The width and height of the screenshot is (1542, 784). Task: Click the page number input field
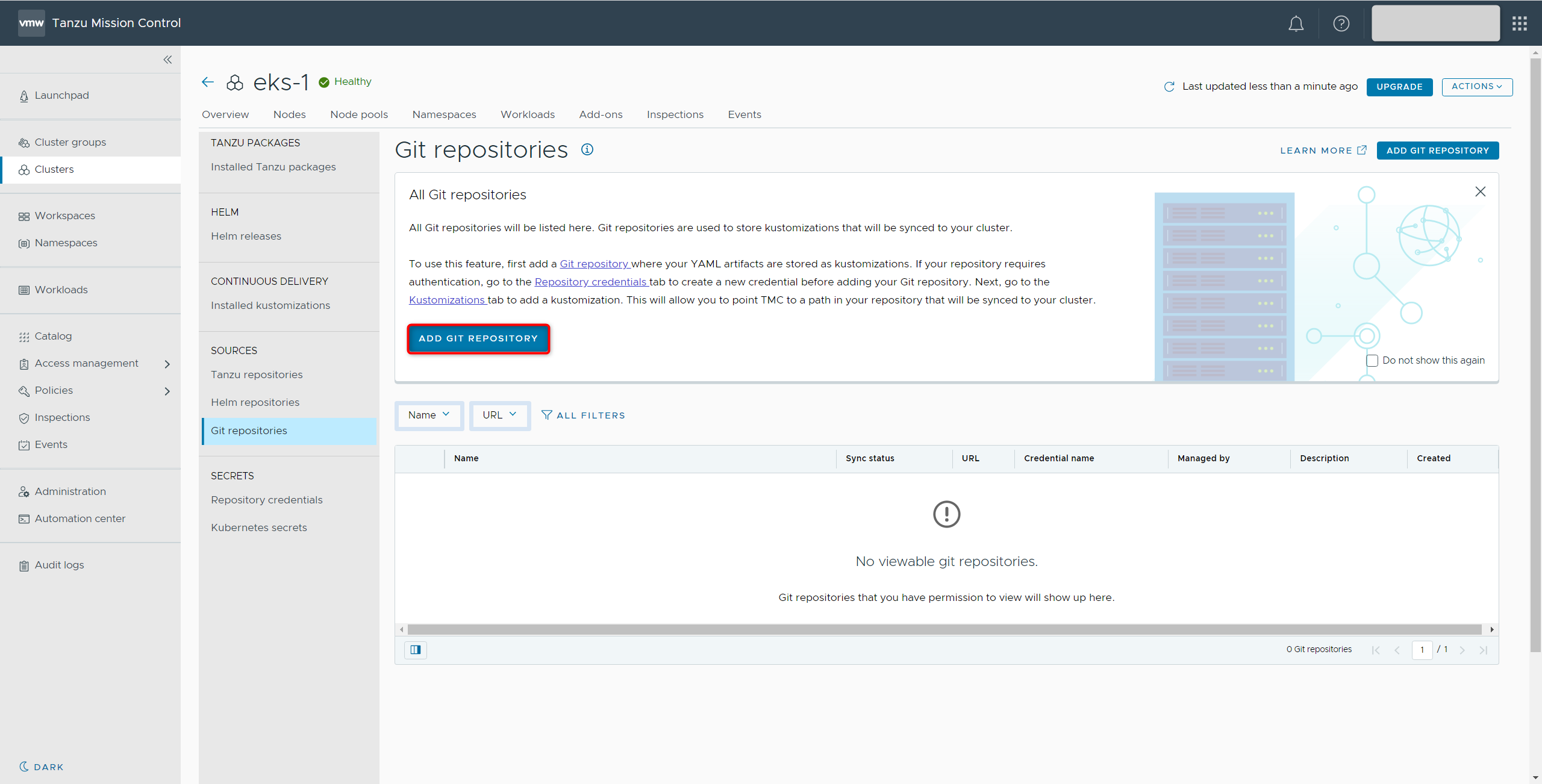coord(1422,650)
